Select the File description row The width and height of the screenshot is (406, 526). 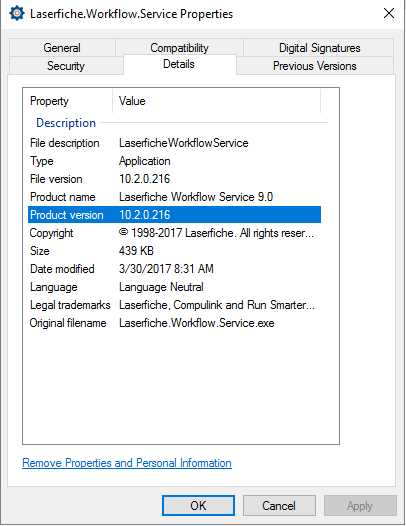[x=174, y=143]
